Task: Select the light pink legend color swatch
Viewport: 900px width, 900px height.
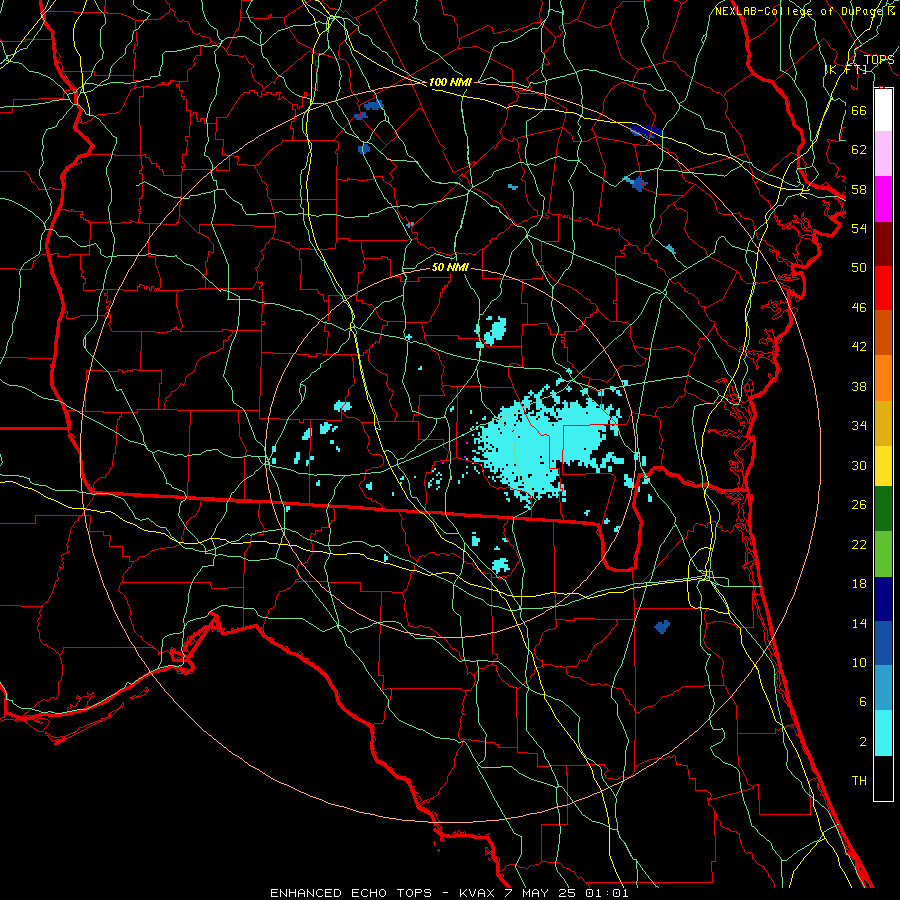Action: [883, 153]
